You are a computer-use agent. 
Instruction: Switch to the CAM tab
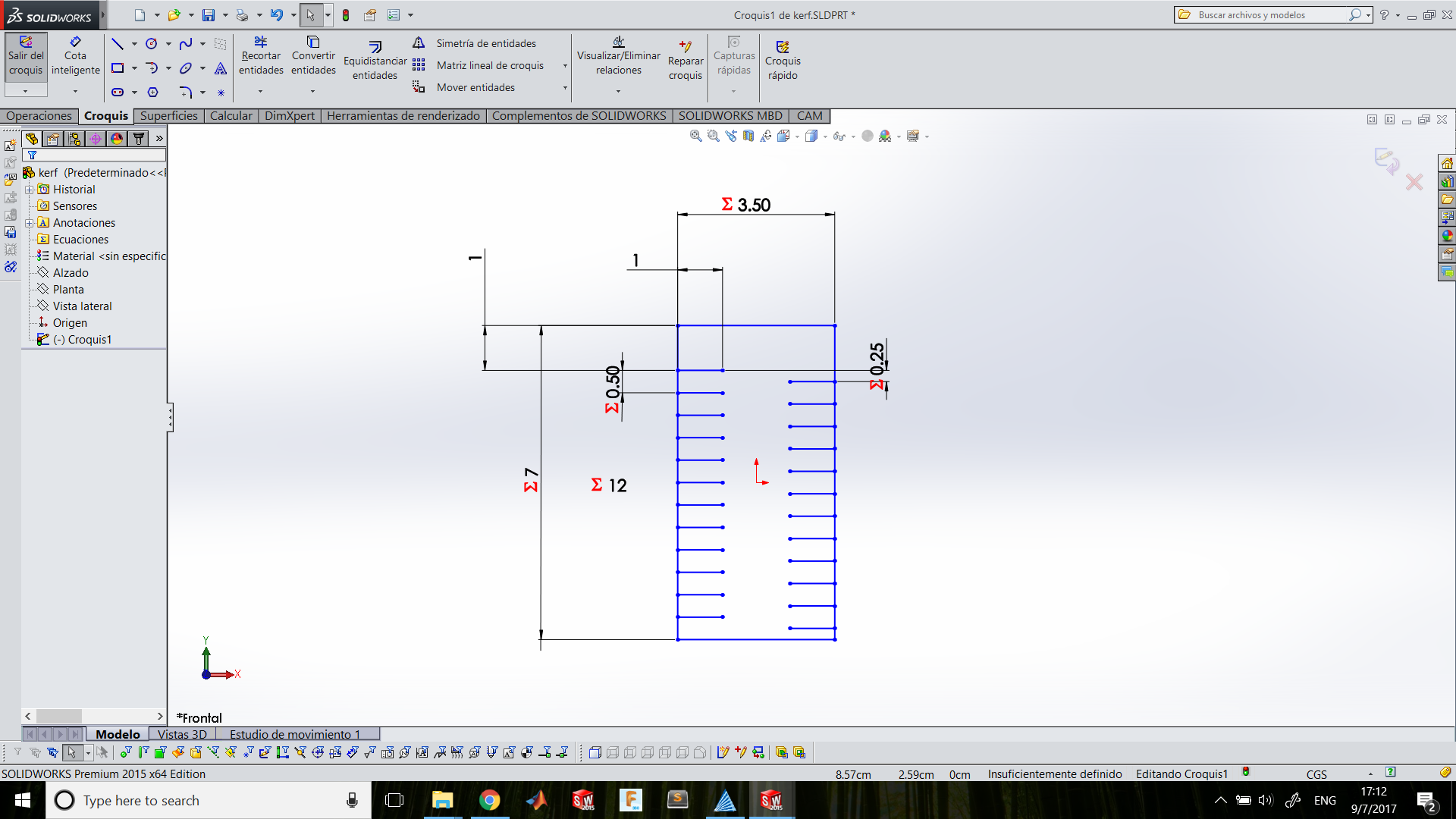tap(809, 115)
